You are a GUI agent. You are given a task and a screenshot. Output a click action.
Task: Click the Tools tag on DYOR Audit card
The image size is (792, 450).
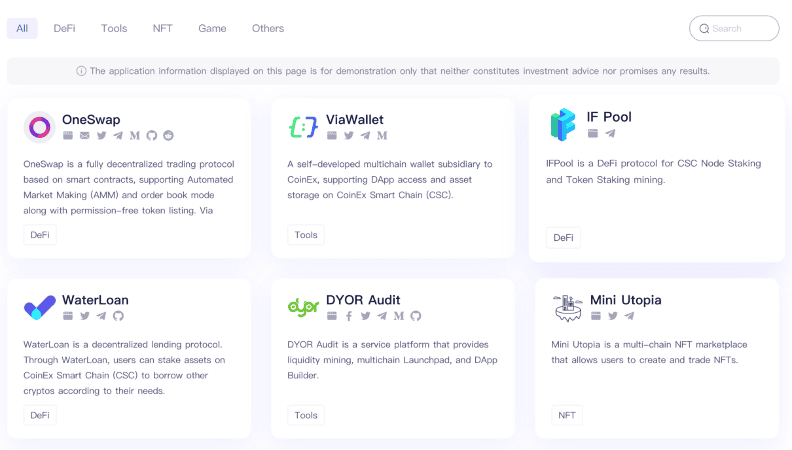tap(306, 415)
